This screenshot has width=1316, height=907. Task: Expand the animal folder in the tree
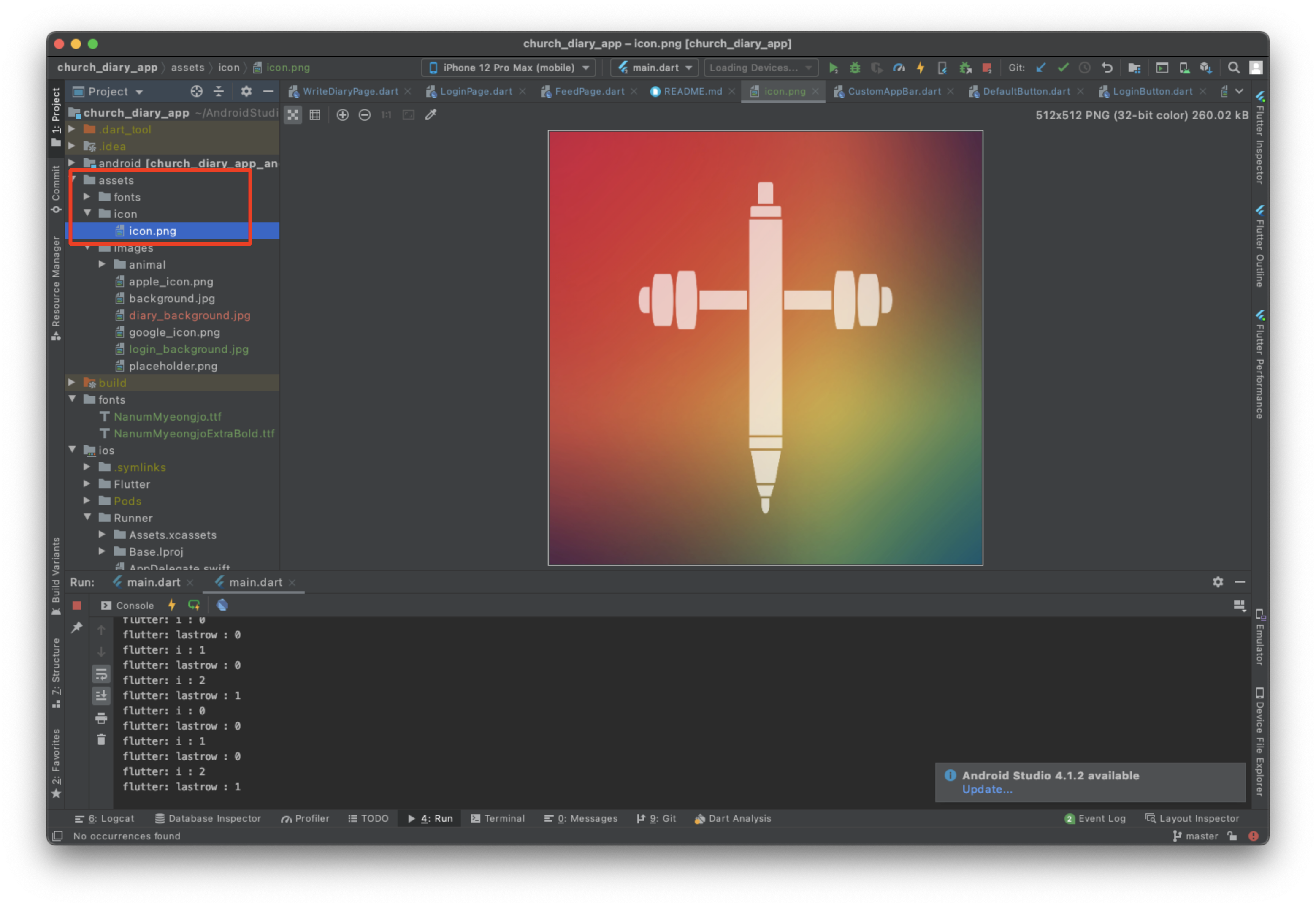(102, 264)
